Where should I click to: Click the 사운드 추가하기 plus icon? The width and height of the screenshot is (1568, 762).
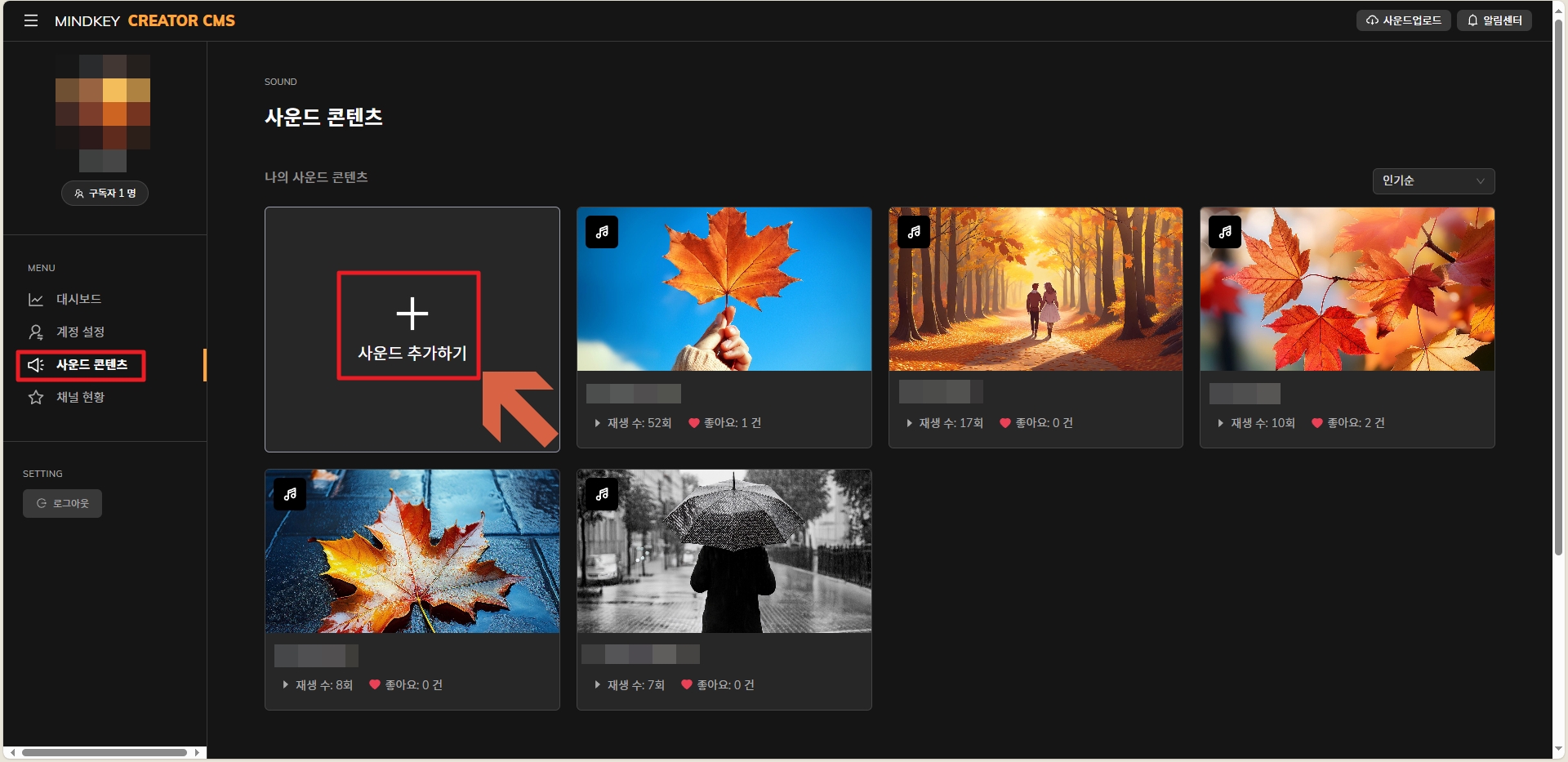412,314
